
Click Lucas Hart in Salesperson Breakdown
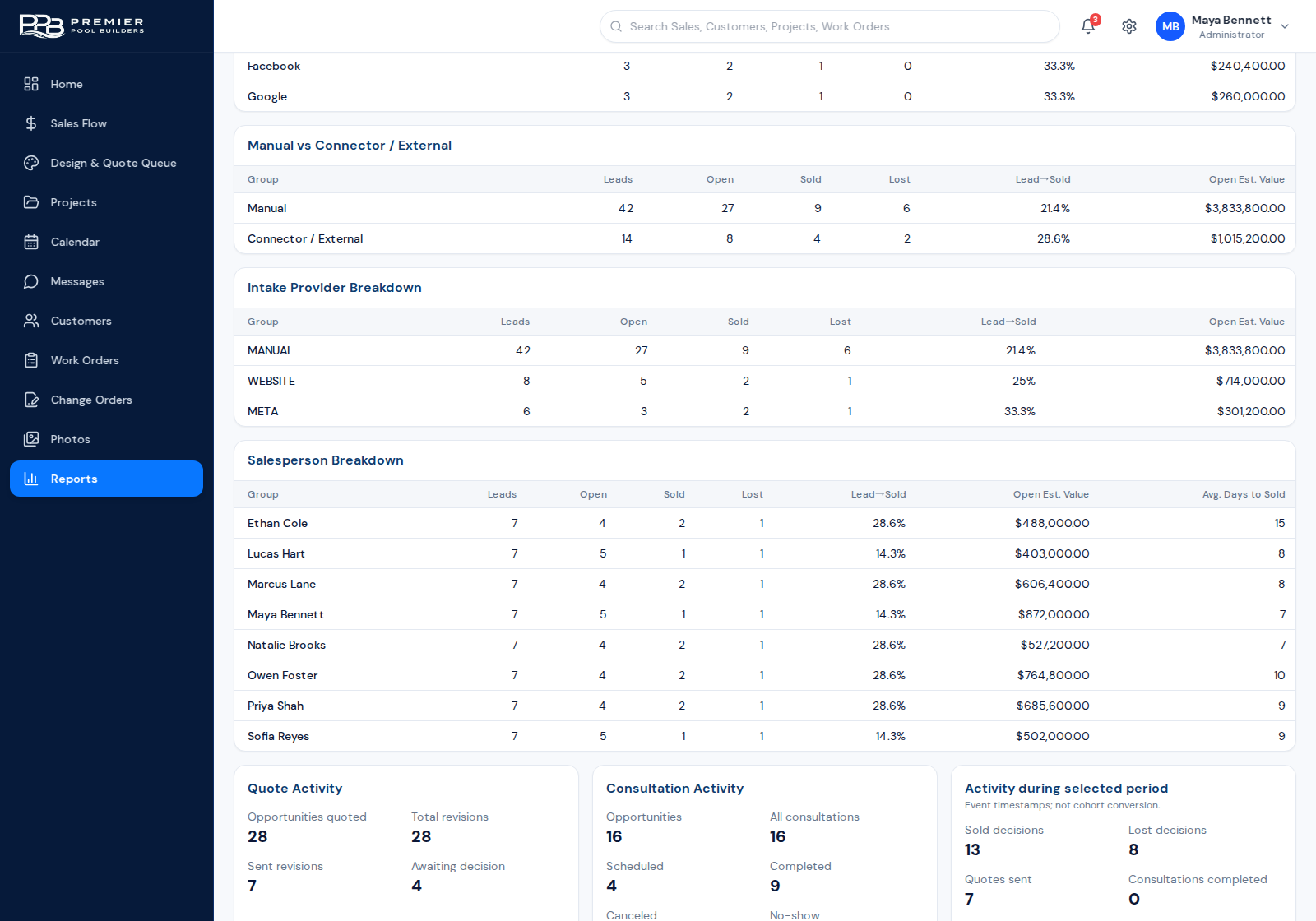pos(276,553)
